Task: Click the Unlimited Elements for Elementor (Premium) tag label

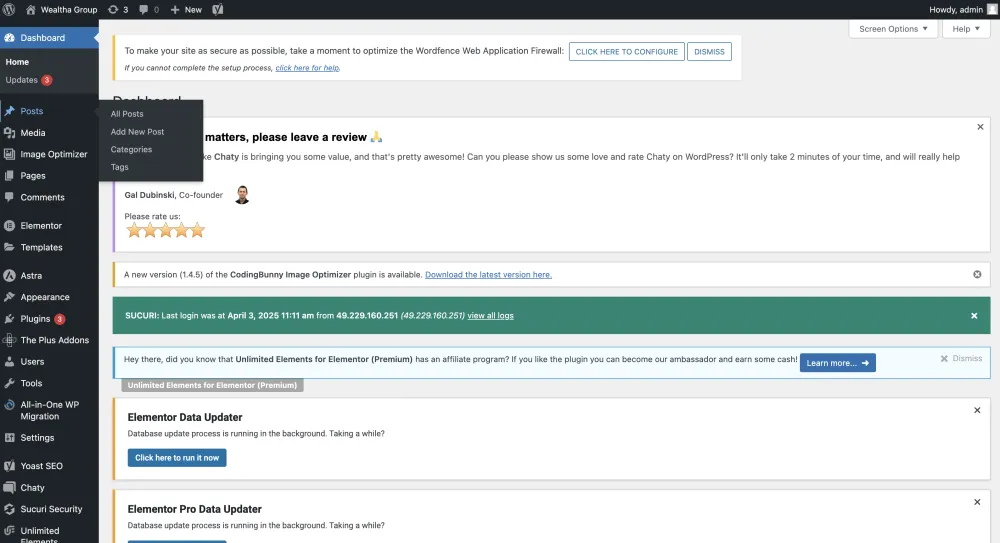Action: (212, 385)
